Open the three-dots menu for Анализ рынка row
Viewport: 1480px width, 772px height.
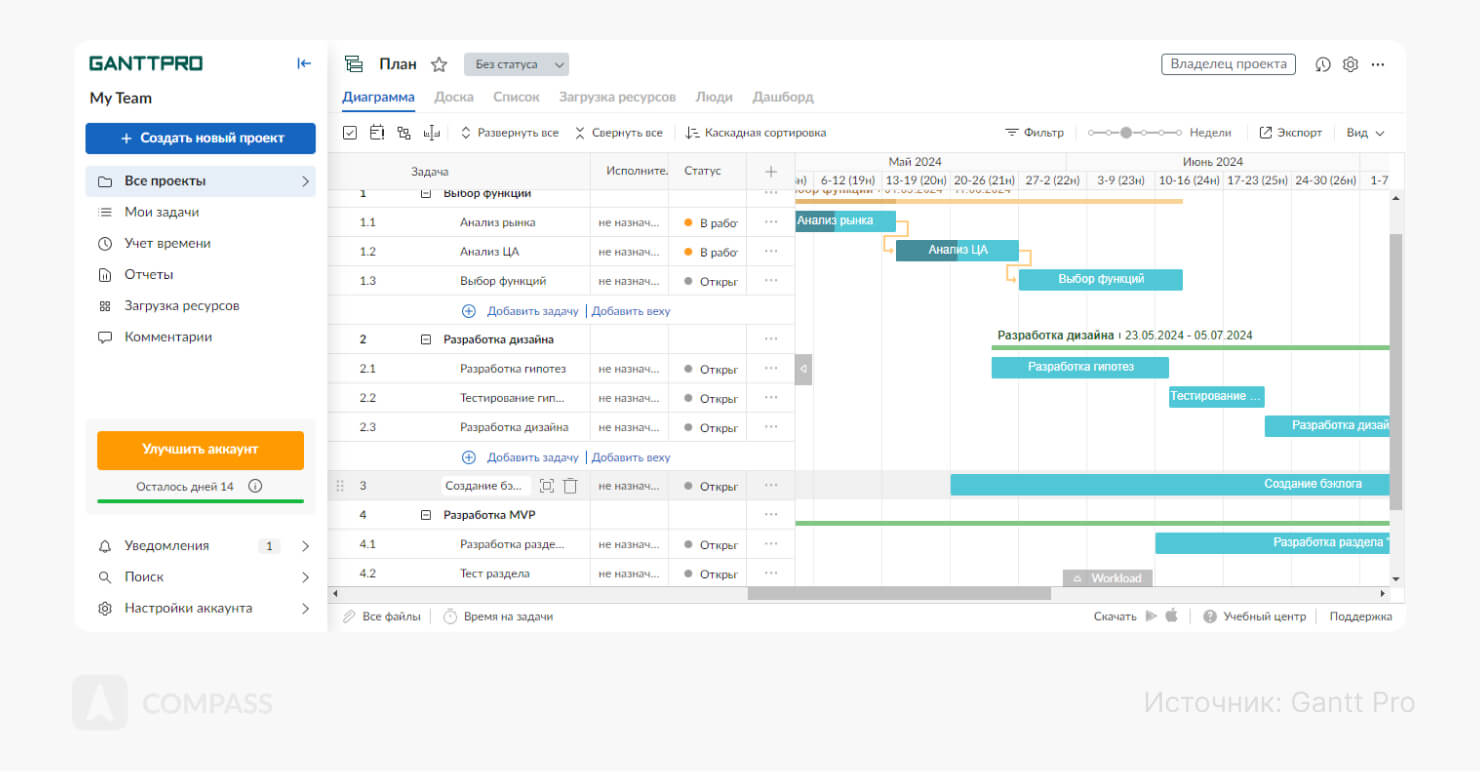(771, 222)
